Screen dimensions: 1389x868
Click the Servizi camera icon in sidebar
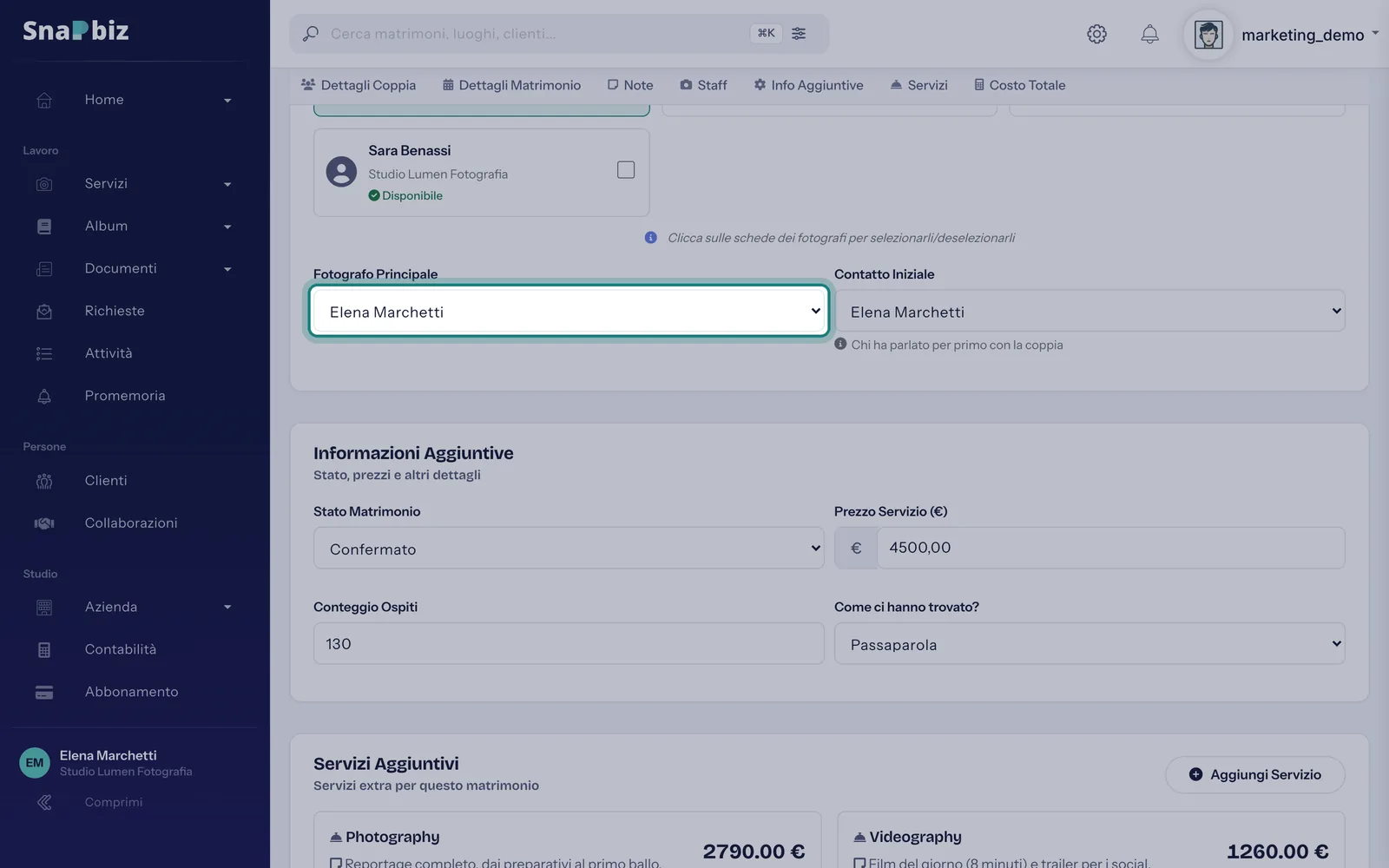click(44, 184)
